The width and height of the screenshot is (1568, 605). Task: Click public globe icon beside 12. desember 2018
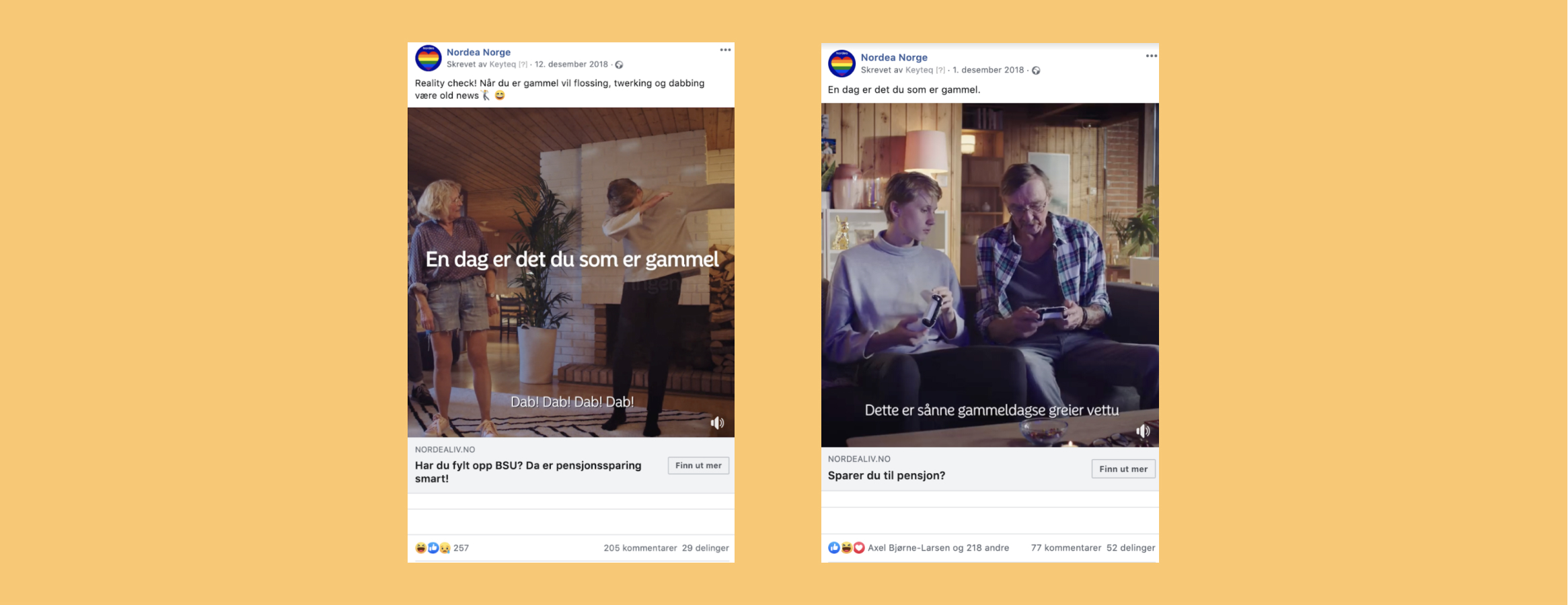[619, 65]
